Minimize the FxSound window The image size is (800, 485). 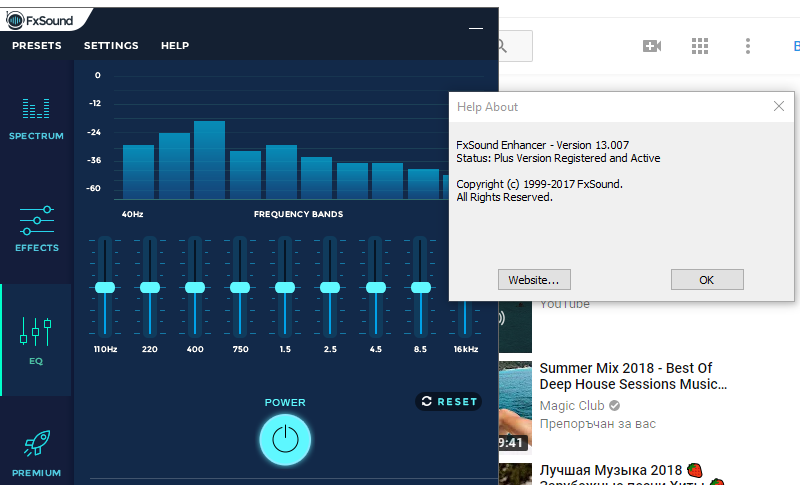[476, 29]
